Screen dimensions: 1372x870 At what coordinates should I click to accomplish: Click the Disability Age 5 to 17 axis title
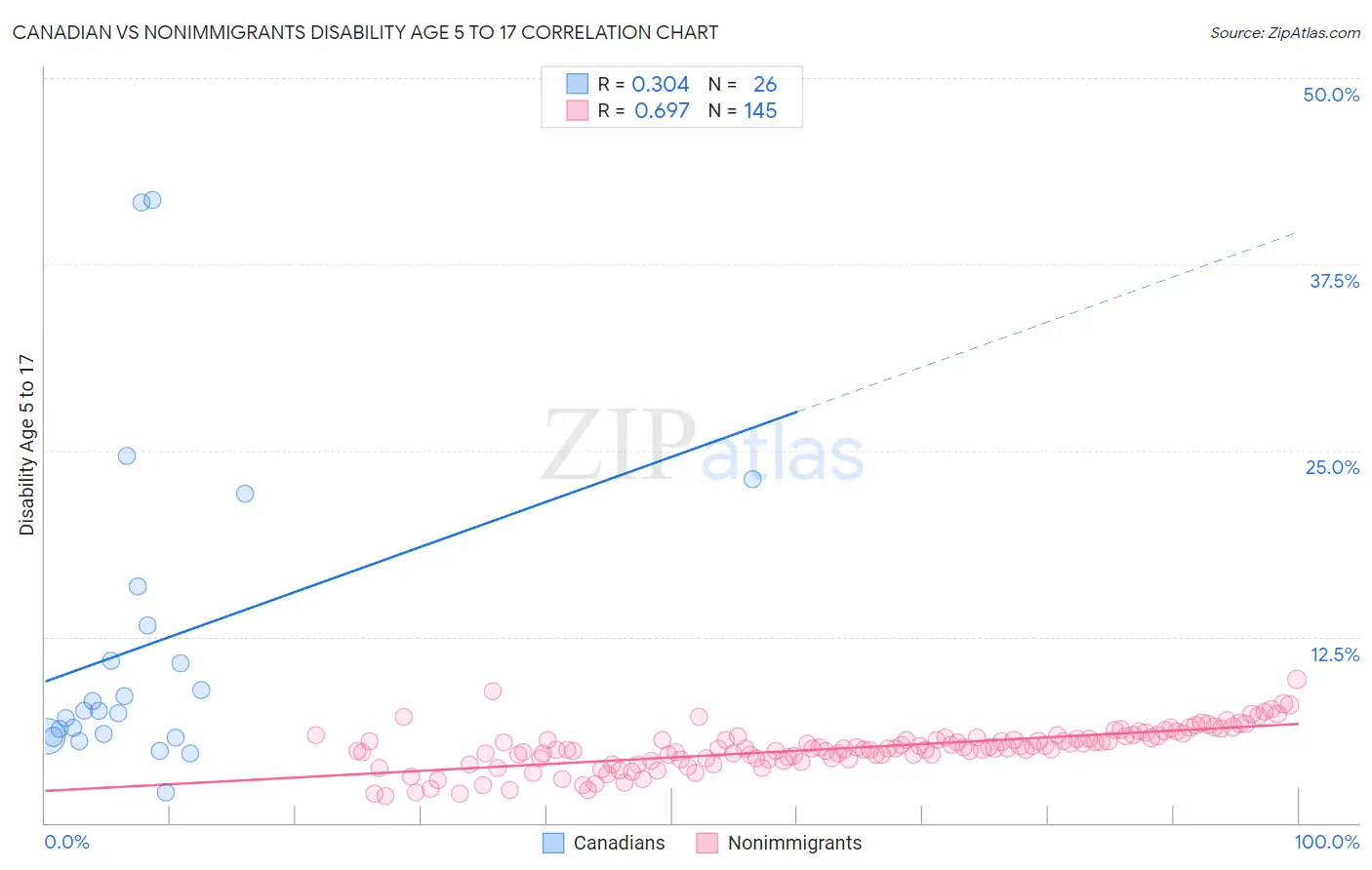[x=27, y=445]
